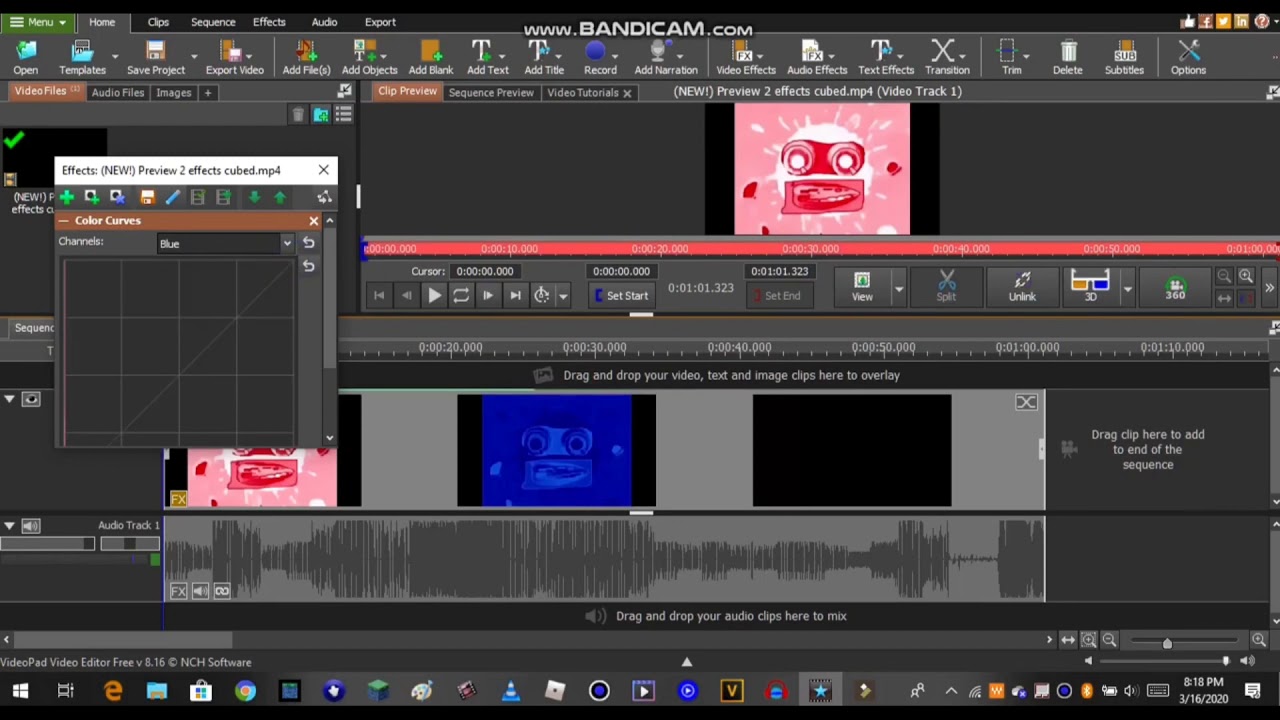Click the Add Text toolbar icon
Image resolution: width=1280 pixels, height=720 pixels.
point(487,57)
